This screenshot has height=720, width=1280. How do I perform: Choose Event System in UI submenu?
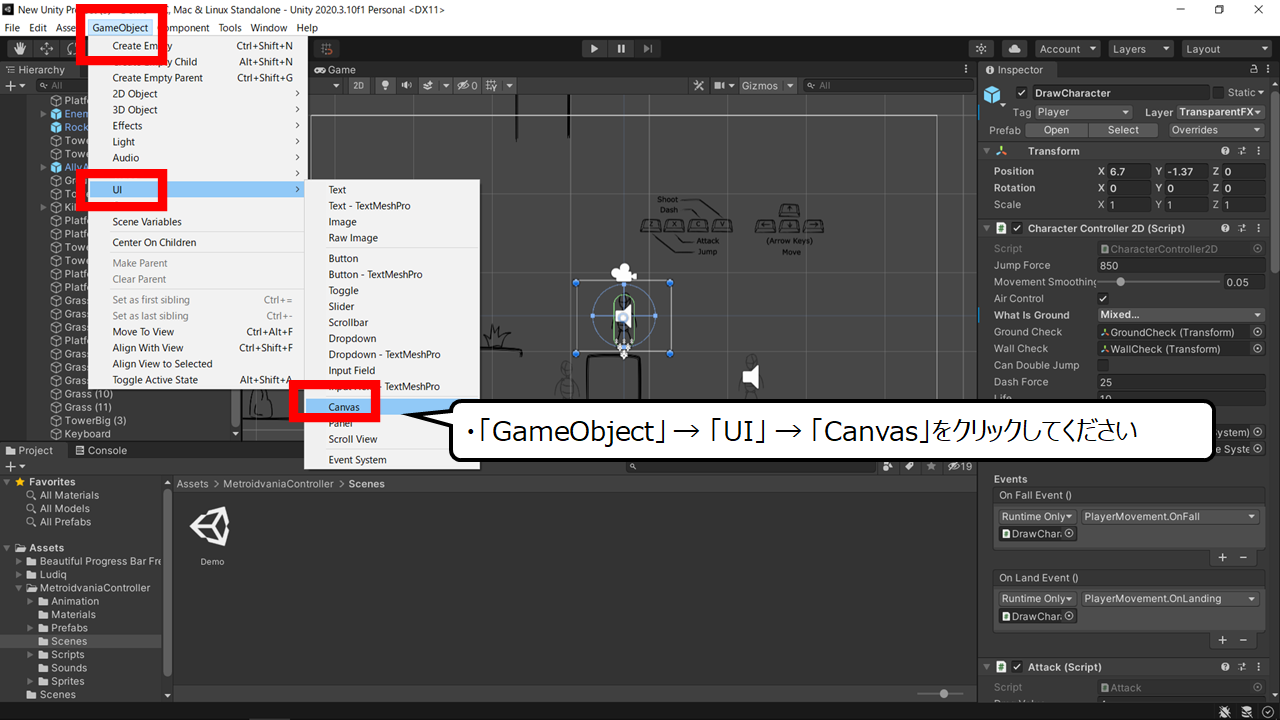pyautogui.click(x=391, y=460)
